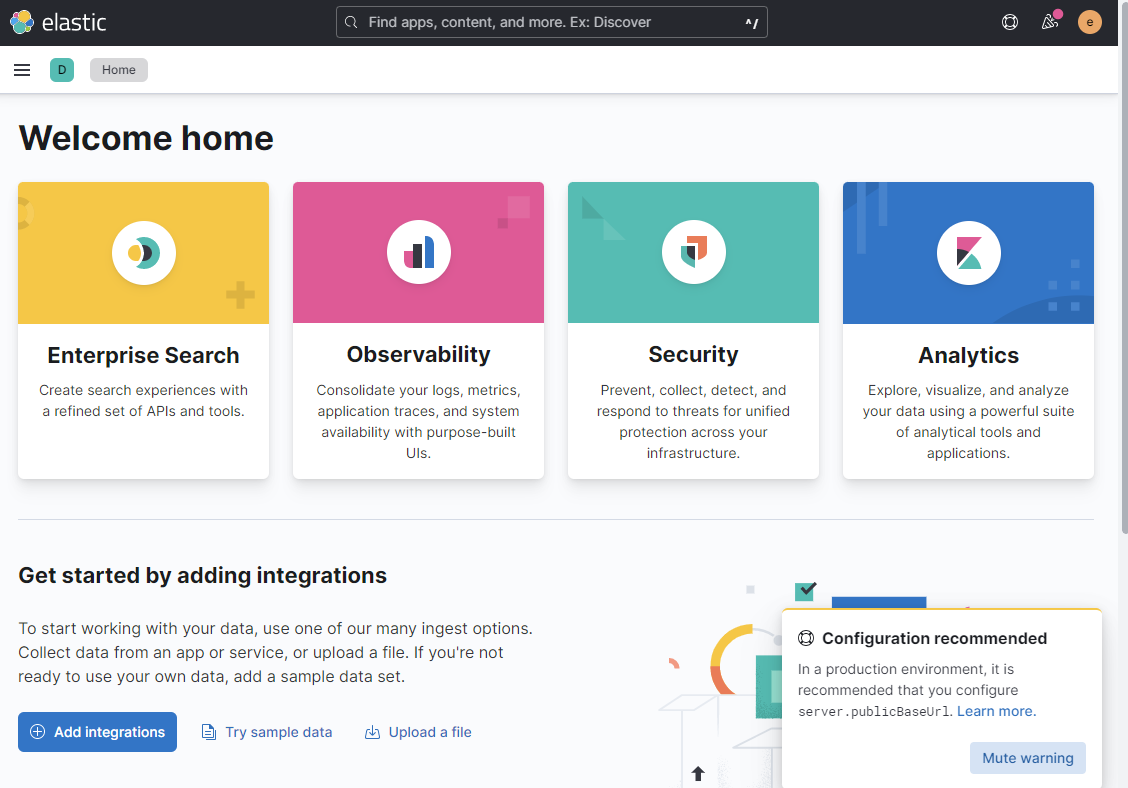The width and height of the screenshot is (1128, 788).
Task: Open the Security card title
Action: pyautogui.click(x=693, y=354)
